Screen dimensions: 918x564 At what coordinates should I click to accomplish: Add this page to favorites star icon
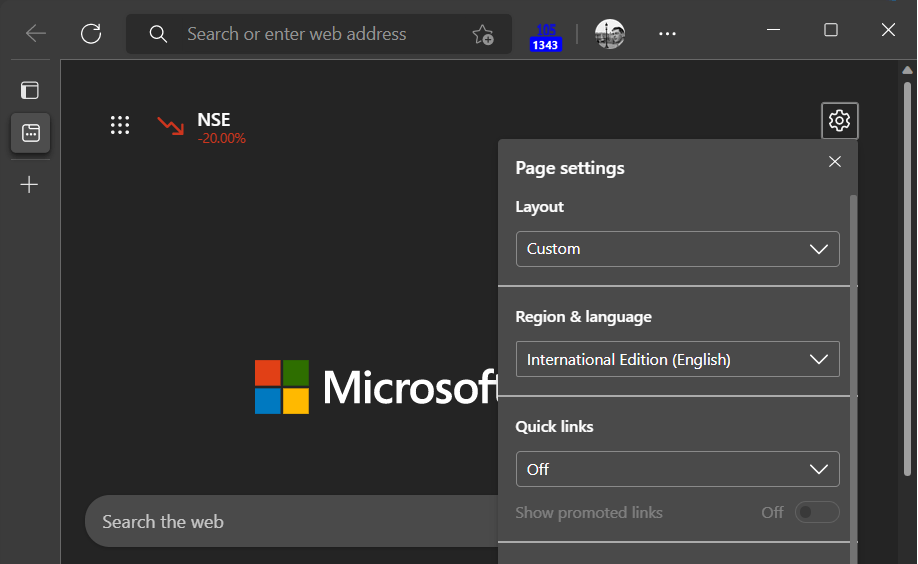[x=483, y=35]
